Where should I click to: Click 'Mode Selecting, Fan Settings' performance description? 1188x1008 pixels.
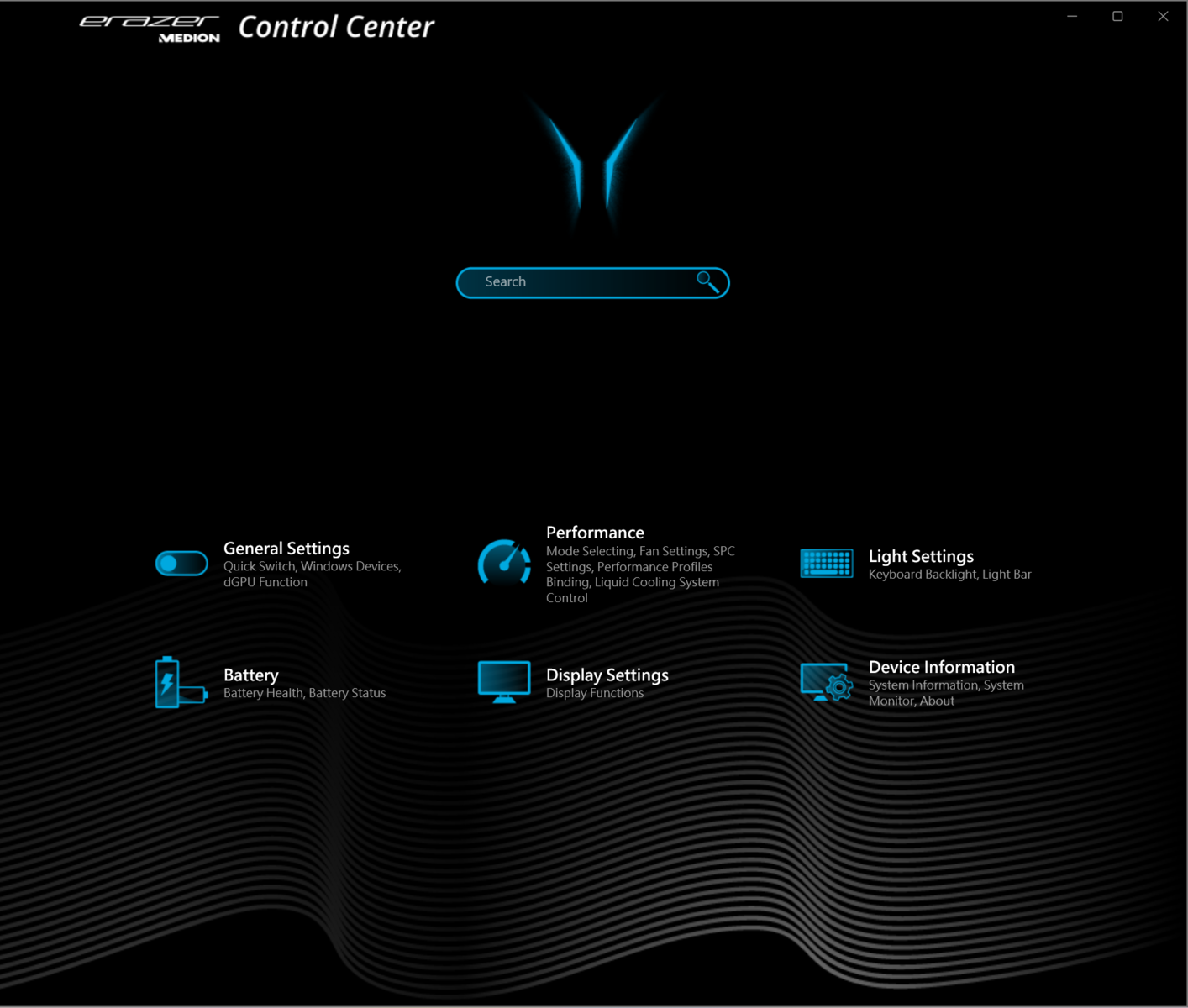coord(640,575)
